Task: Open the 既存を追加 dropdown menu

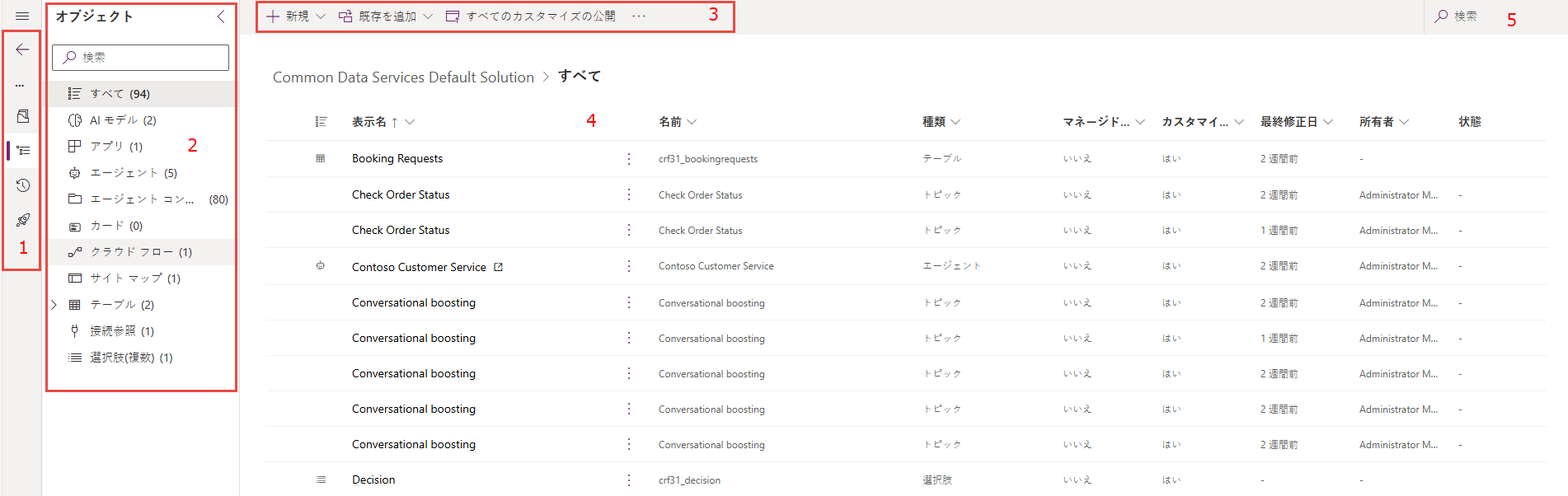Action: (385, 16)
